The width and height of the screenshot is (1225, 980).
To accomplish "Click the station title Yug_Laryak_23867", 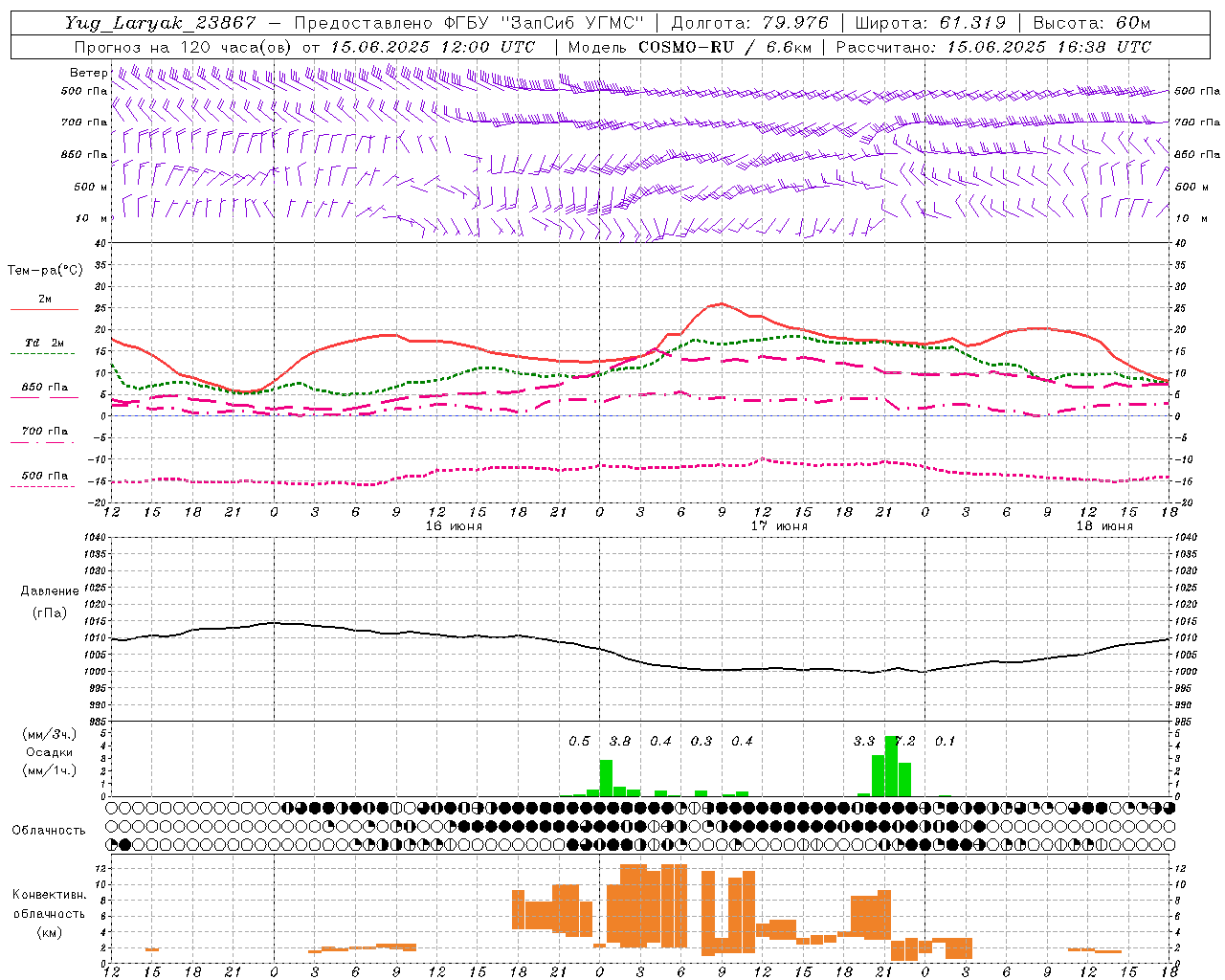I will pos(161,23).
